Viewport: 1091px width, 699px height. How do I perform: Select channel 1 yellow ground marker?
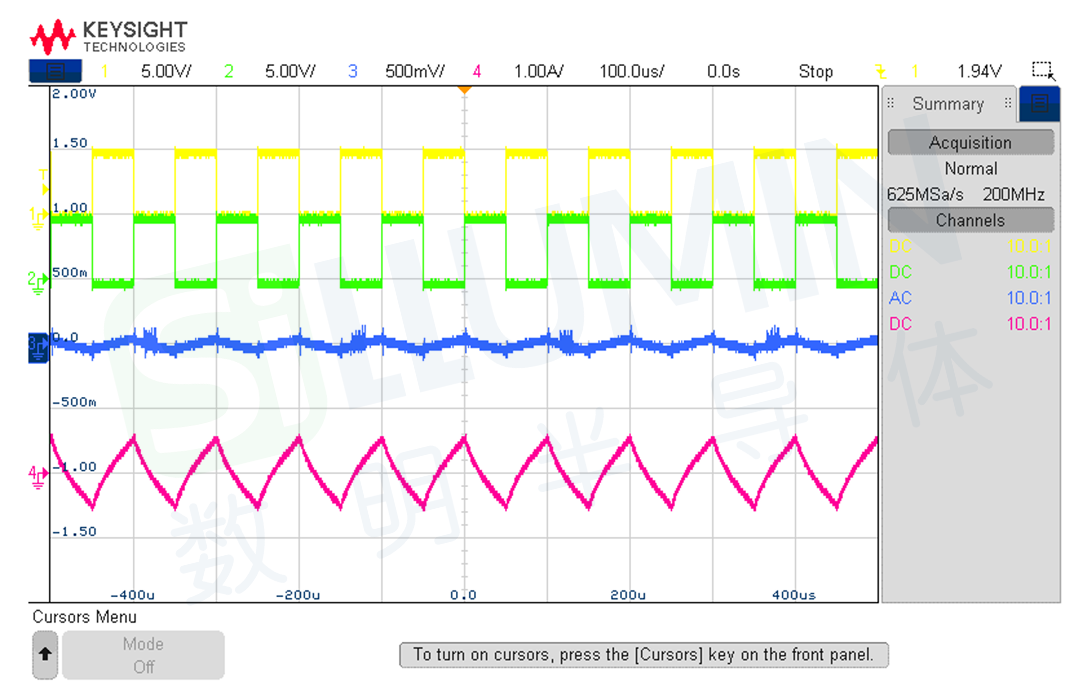[38, 216]
